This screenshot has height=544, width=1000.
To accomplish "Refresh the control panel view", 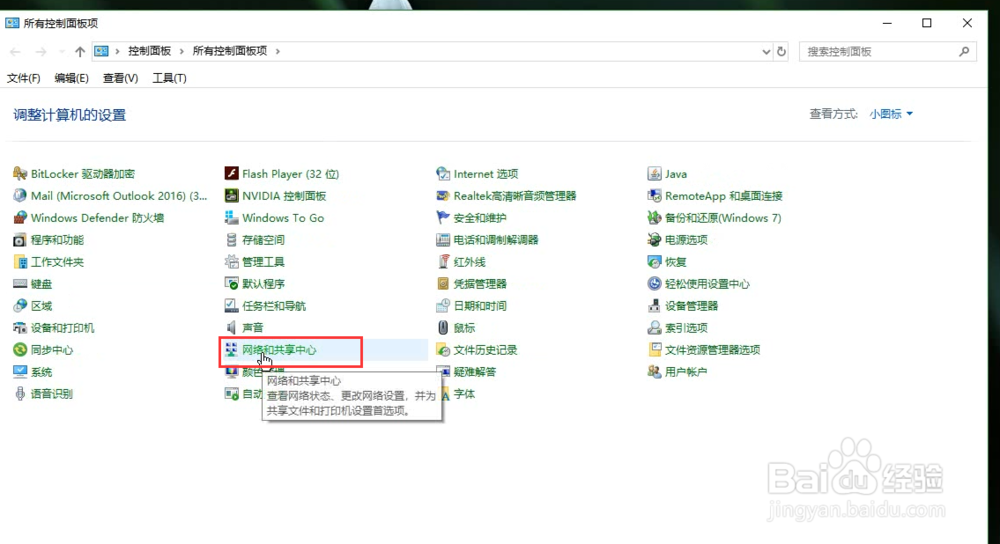I will pos(781,52).
